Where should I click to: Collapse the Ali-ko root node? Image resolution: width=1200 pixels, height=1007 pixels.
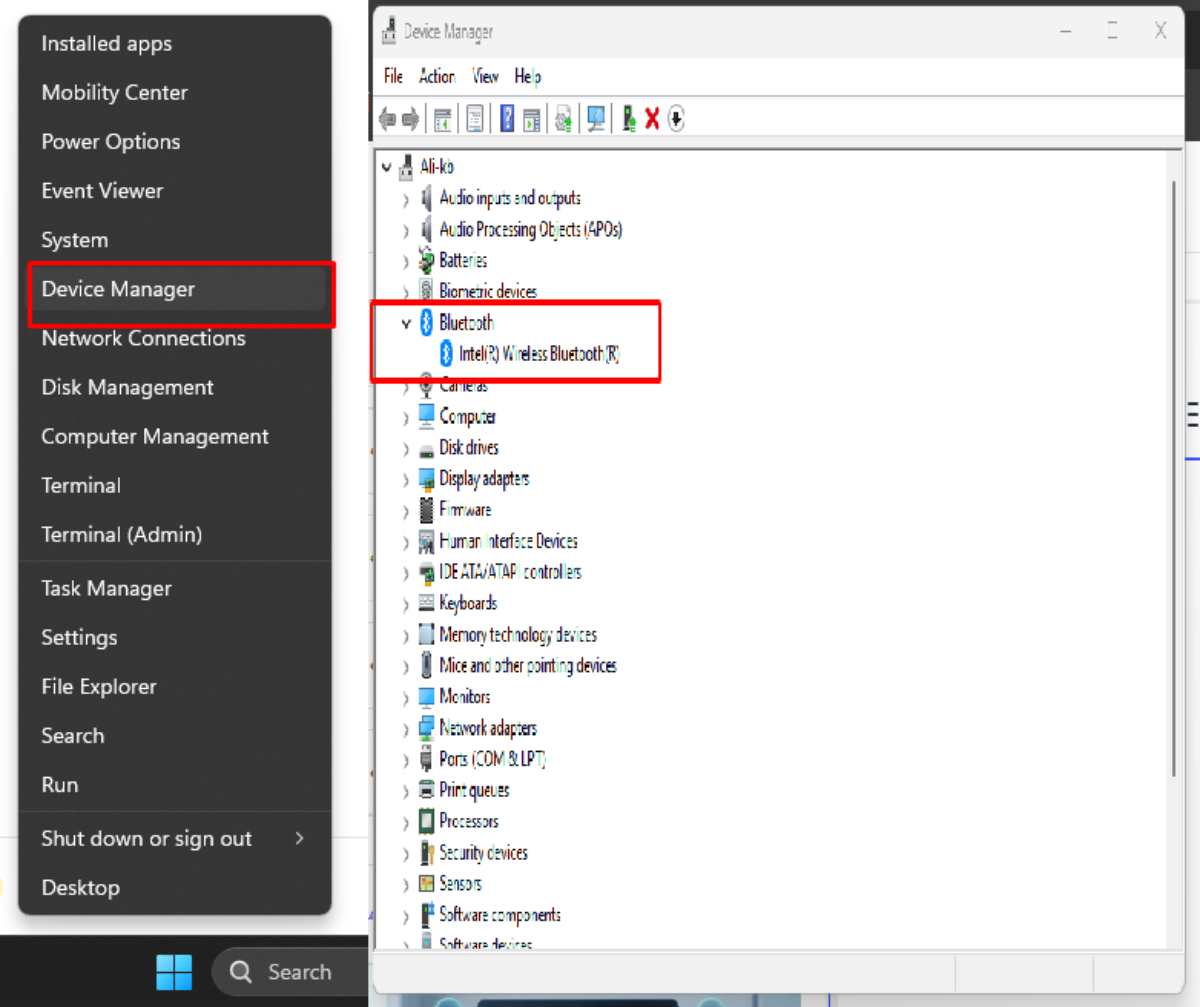click(386, 167)
